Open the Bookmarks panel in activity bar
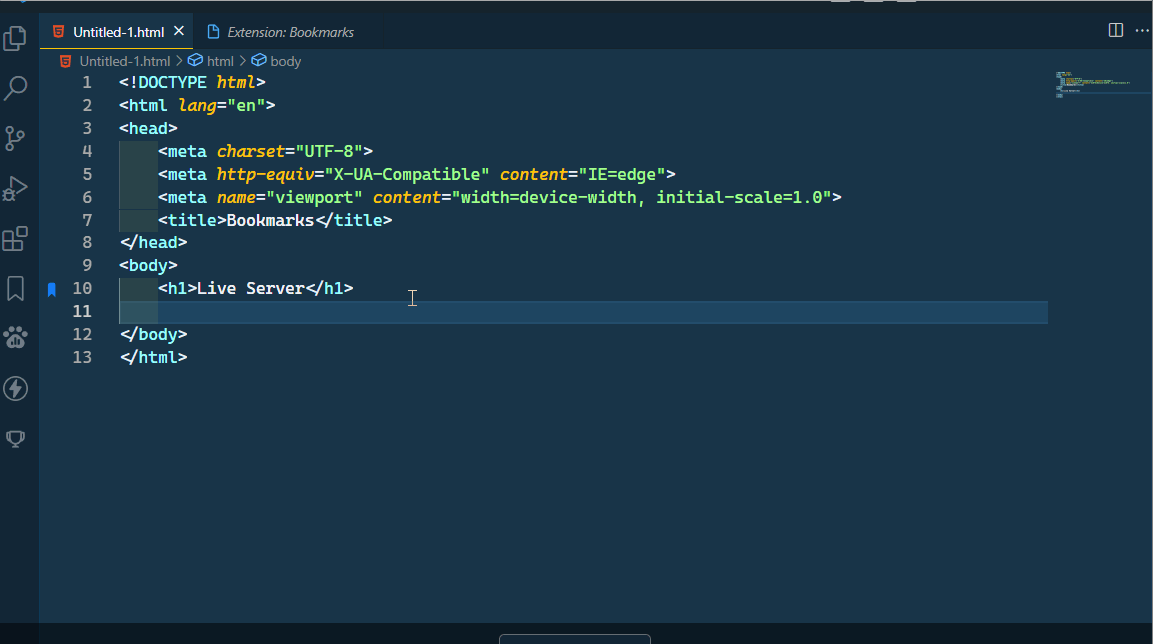This screenshot has height=644, width=1153. pos(15,289)
